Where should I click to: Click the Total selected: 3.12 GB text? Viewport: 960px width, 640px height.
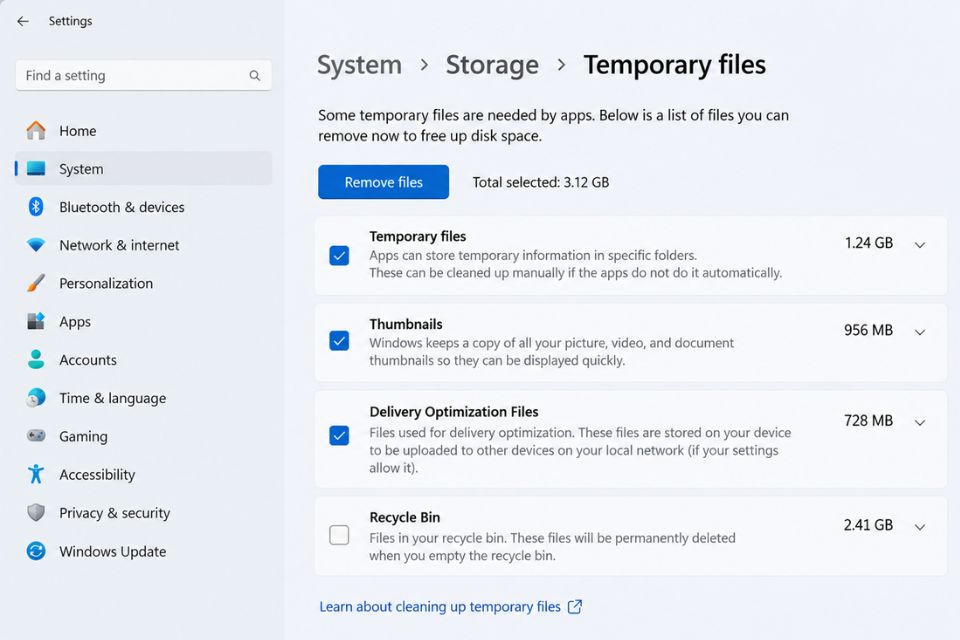click(541, 182)
